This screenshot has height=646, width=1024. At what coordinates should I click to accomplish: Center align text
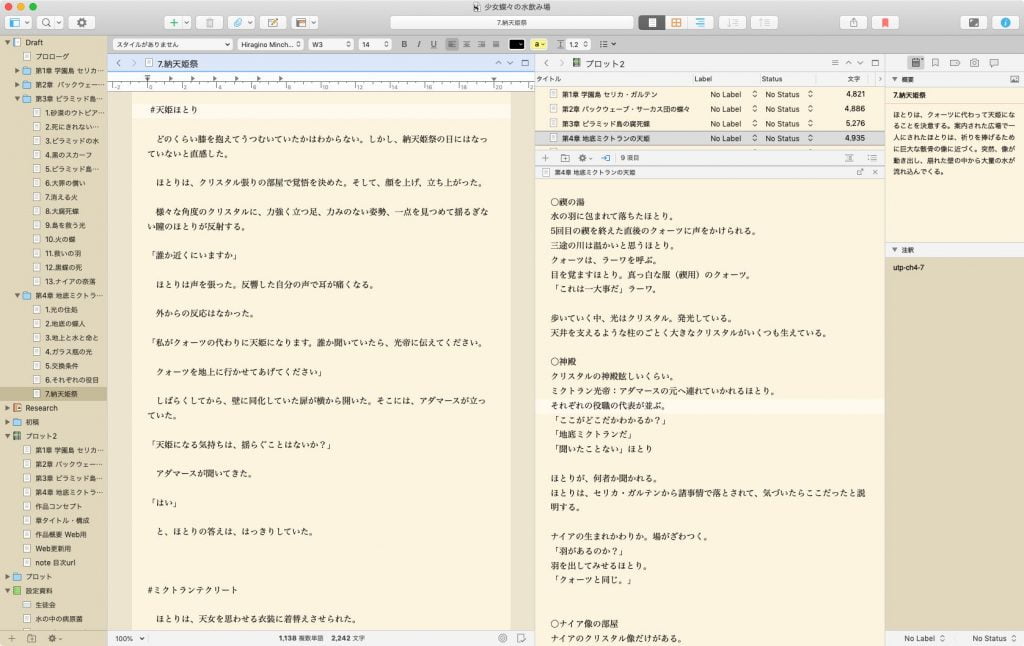pyautogui.click(x=466, y=44)
